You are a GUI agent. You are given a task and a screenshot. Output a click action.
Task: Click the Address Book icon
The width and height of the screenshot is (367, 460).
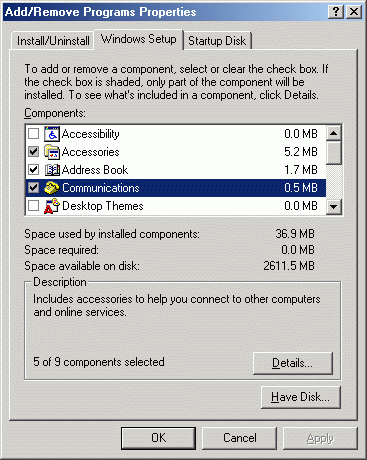click(52, 170)
